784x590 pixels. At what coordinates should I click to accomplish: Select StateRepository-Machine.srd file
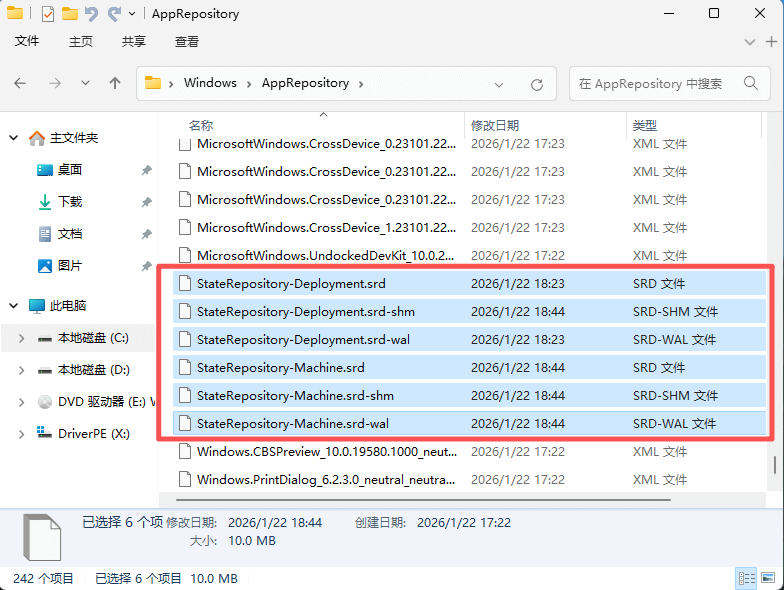pyautogui.click(x=281, y=368)
